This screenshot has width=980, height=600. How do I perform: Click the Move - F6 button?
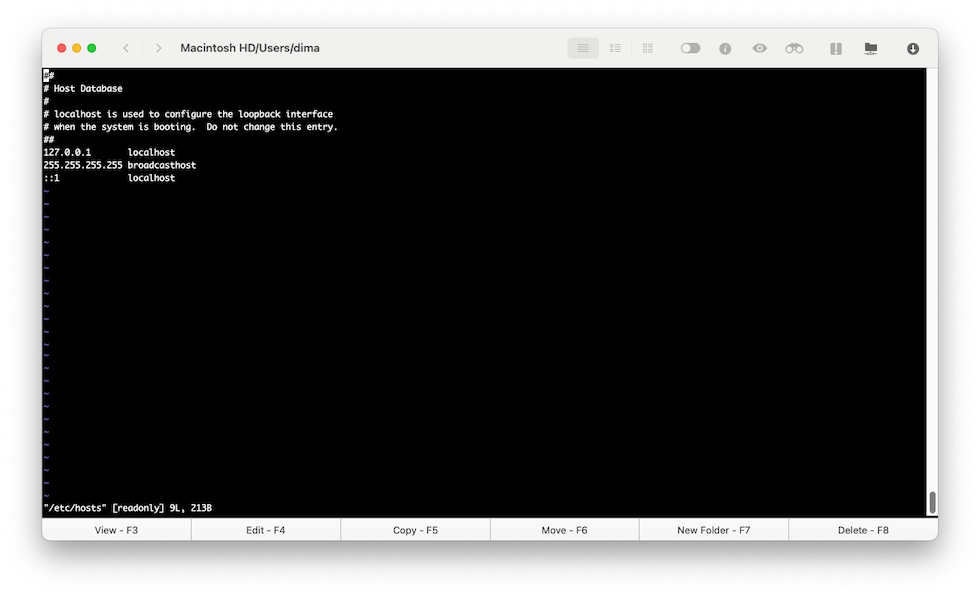(x=564, y=530)
